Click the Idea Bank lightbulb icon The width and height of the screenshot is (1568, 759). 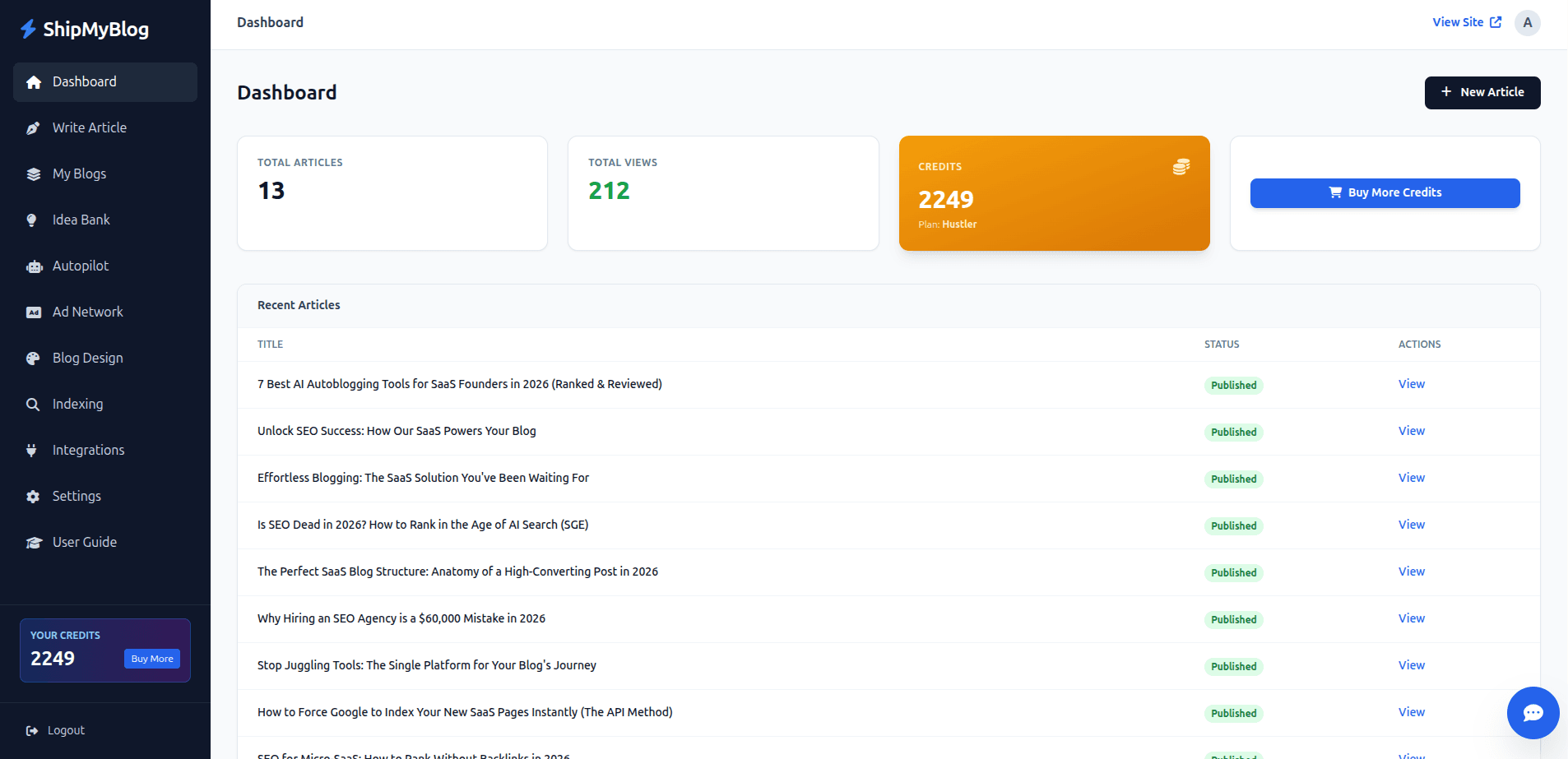pos(33,220)
